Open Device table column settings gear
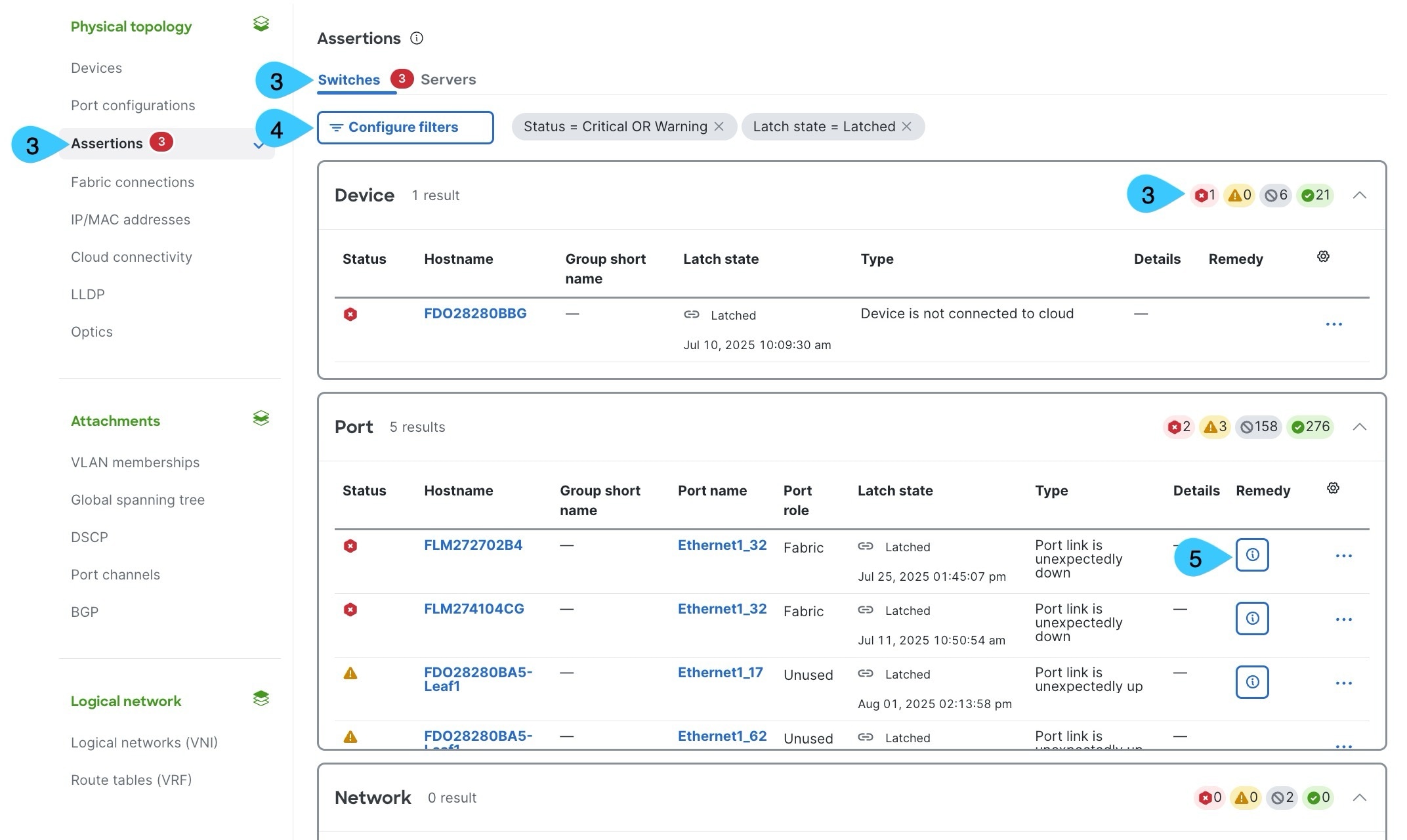Viewport: 1407px width, 840px height. [1323, 257]
